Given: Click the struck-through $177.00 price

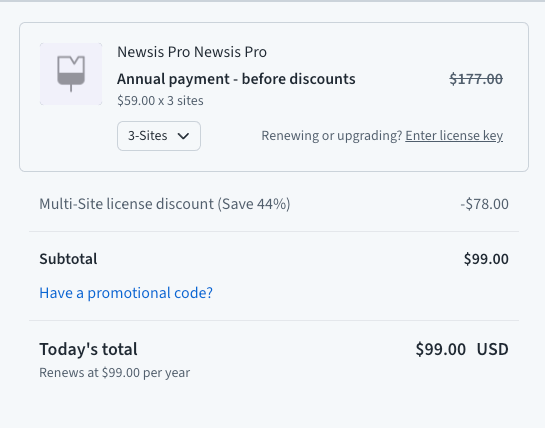Looking at the screenshot, I should [x=476, y=79].
